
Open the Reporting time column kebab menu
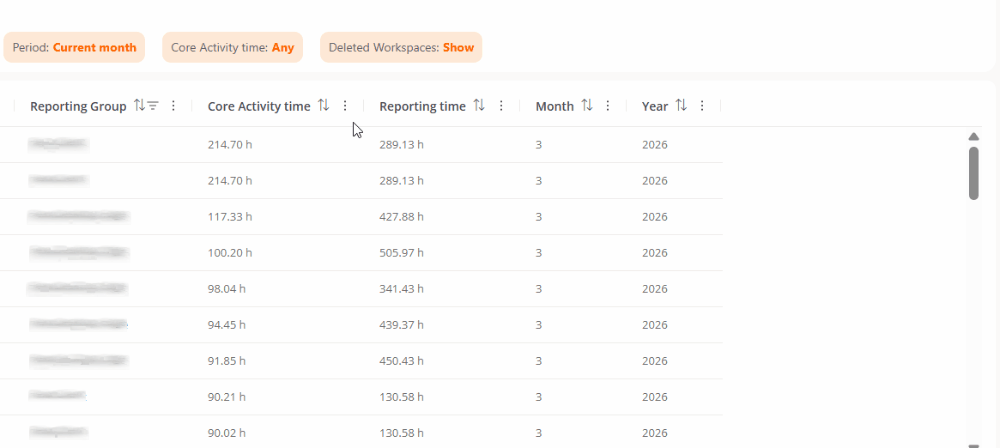pyautogui.click(x=501, y=106)
